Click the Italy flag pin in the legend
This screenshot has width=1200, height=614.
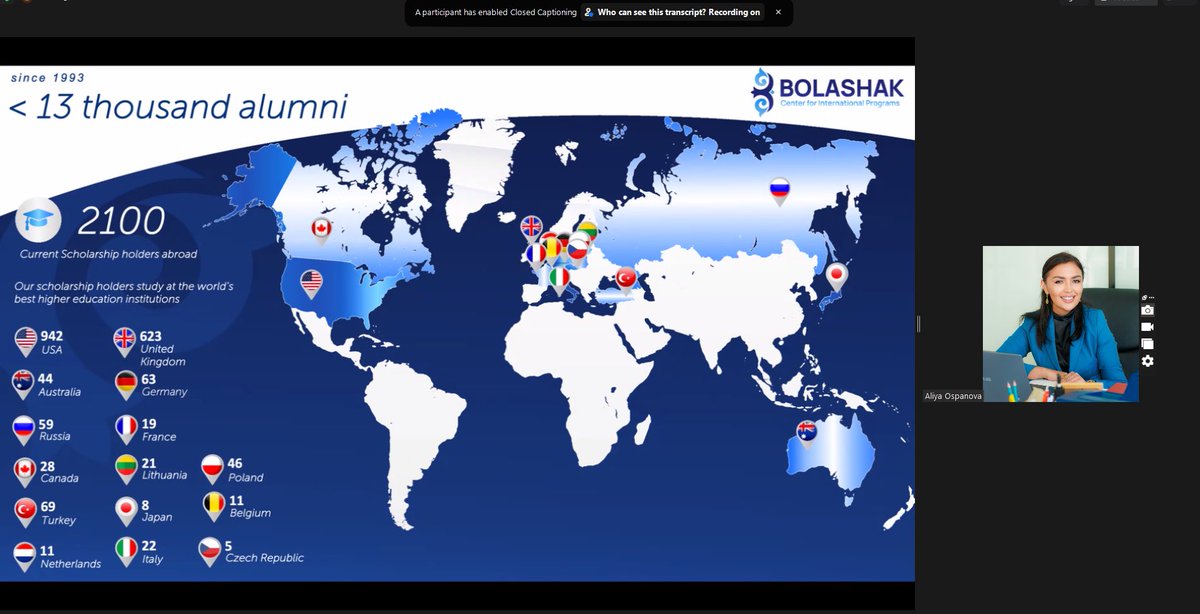coord(126,551)
